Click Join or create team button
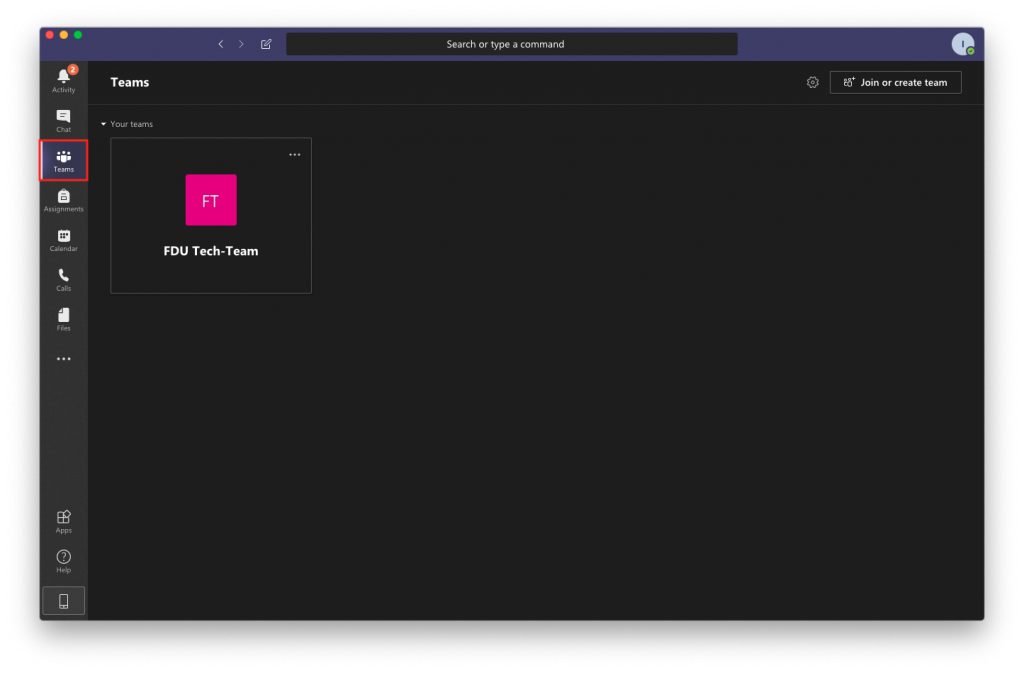Screen dimensions: 1024x673 coord(895,82)
